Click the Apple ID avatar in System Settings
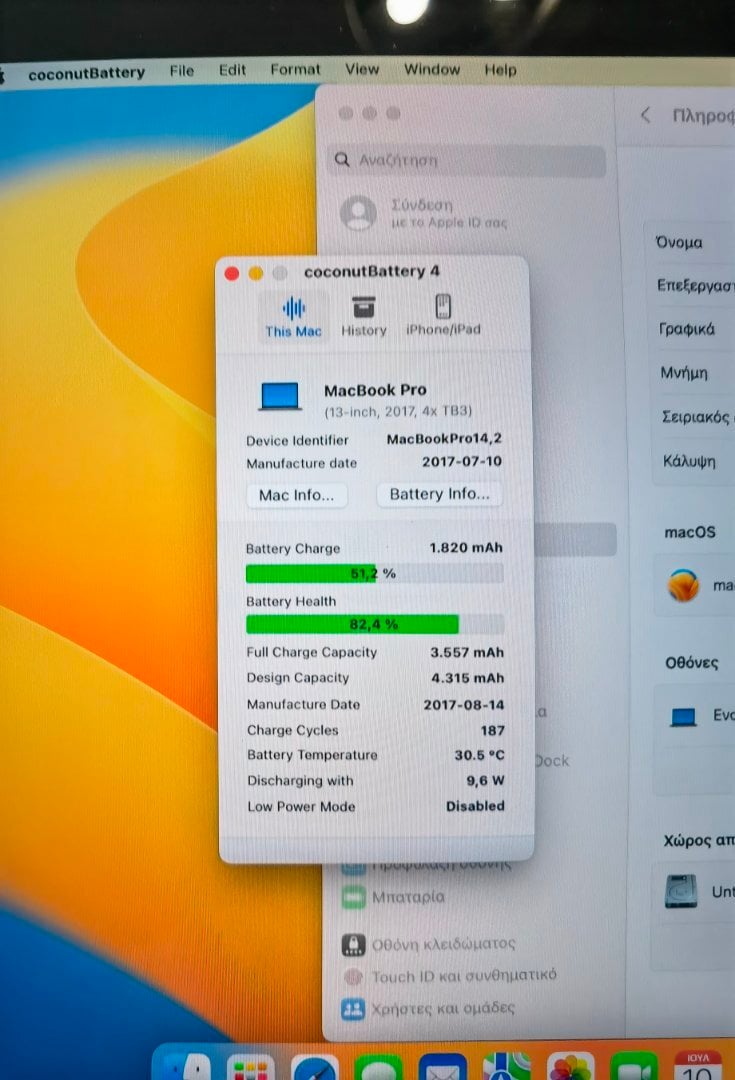Screen dimensions: 735x1080 click(x=358, y=213)
